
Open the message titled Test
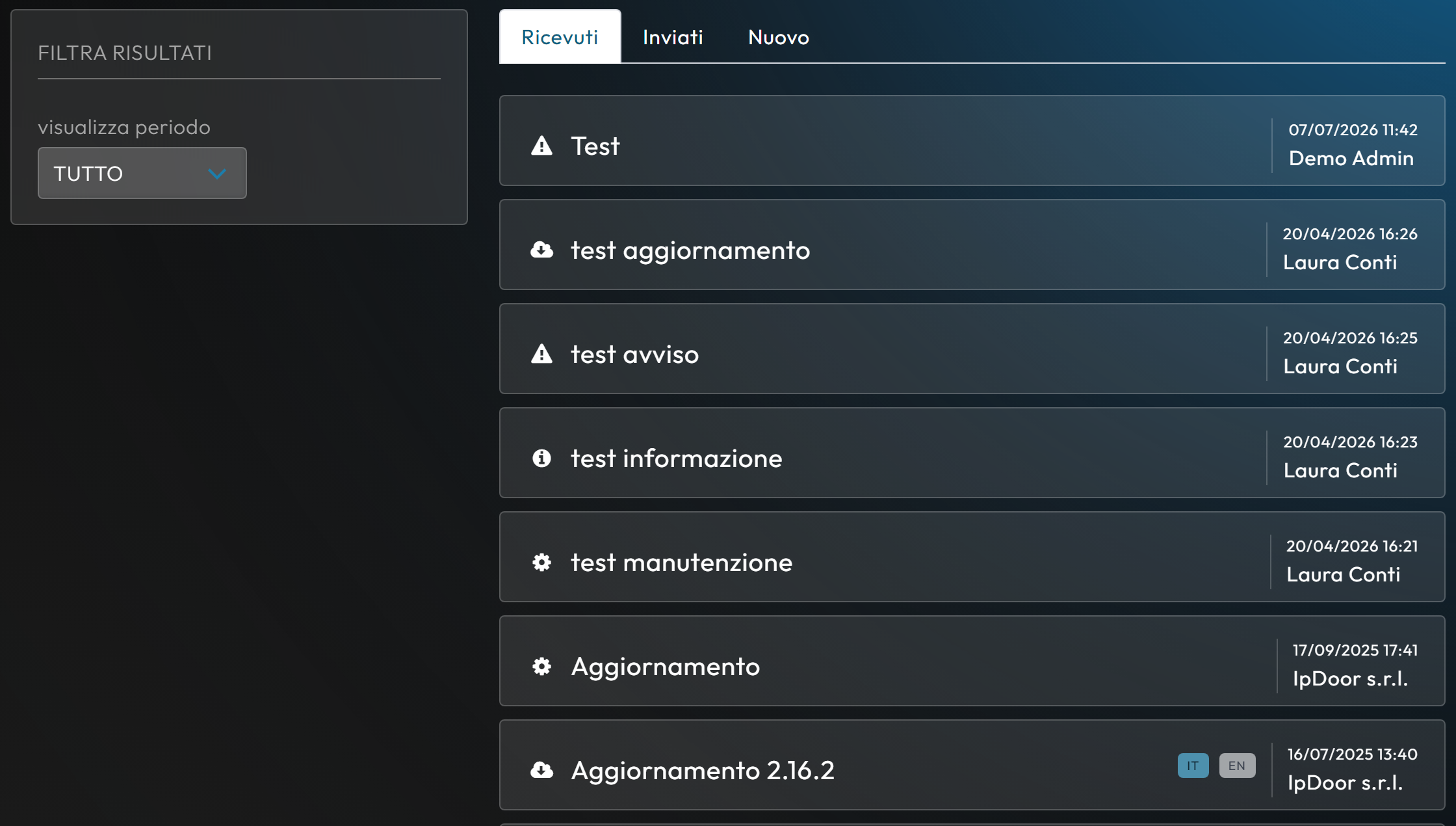972,140
